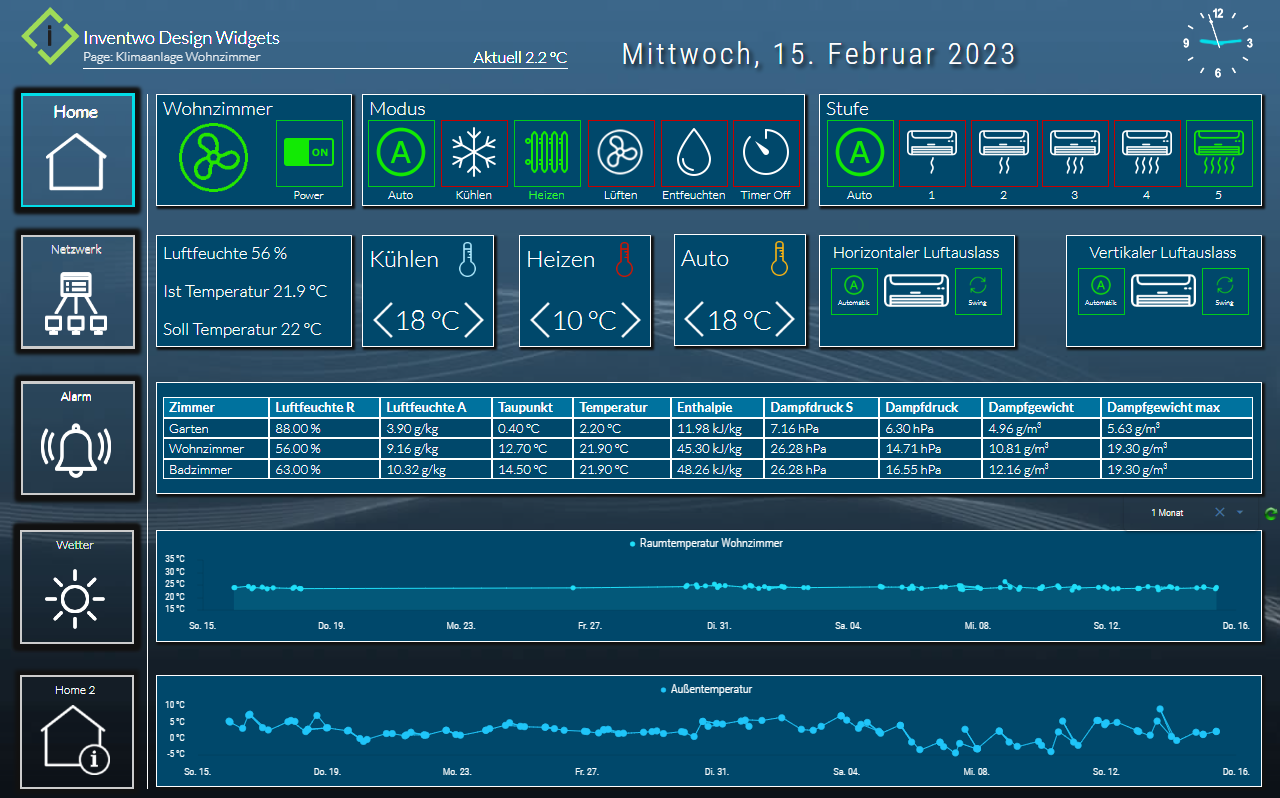Screen dimensions: 1280x798
Task: Click the 7.16 hPa Dampfdruck S cell
Action: pyautogui.click(x=820, y=428)
